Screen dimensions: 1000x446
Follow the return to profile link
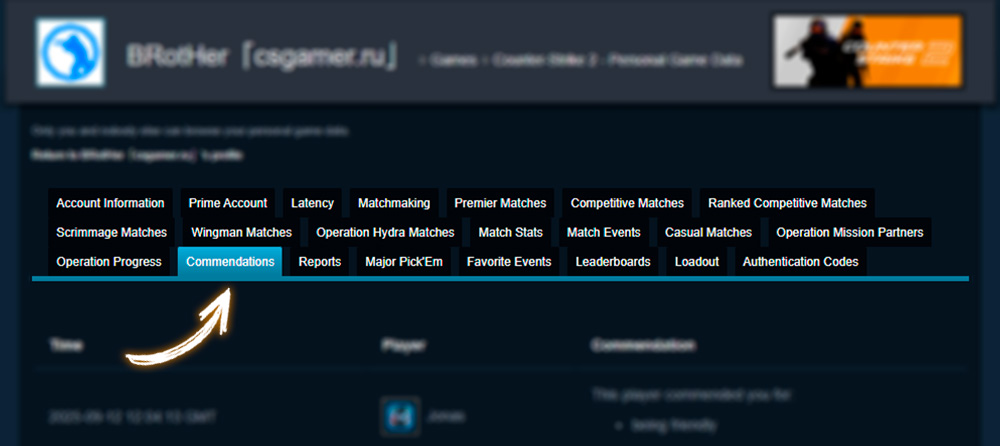(137, 155)
